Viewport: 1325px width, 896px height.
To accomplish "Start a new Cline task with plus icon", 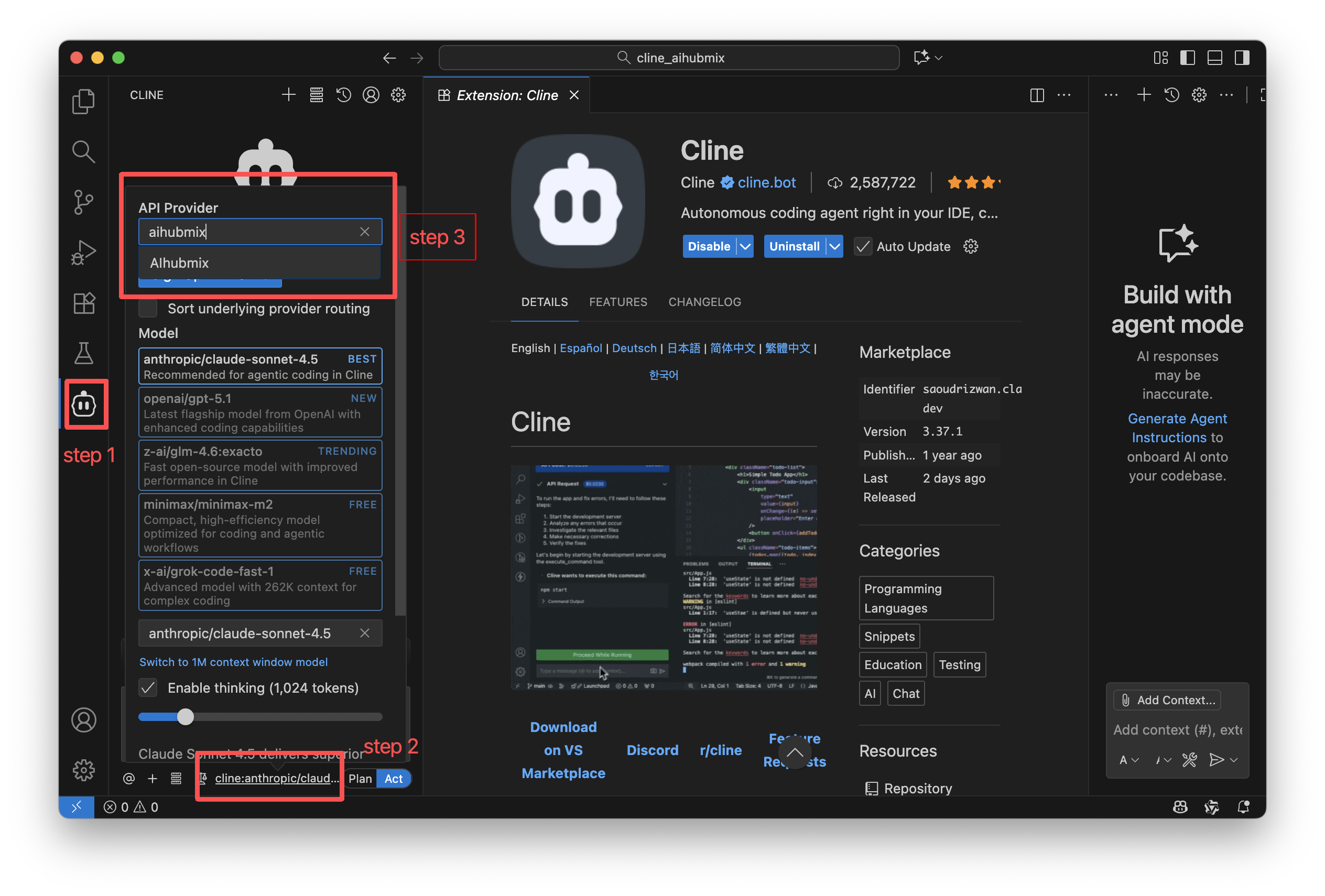I will (x=288, y=95).
